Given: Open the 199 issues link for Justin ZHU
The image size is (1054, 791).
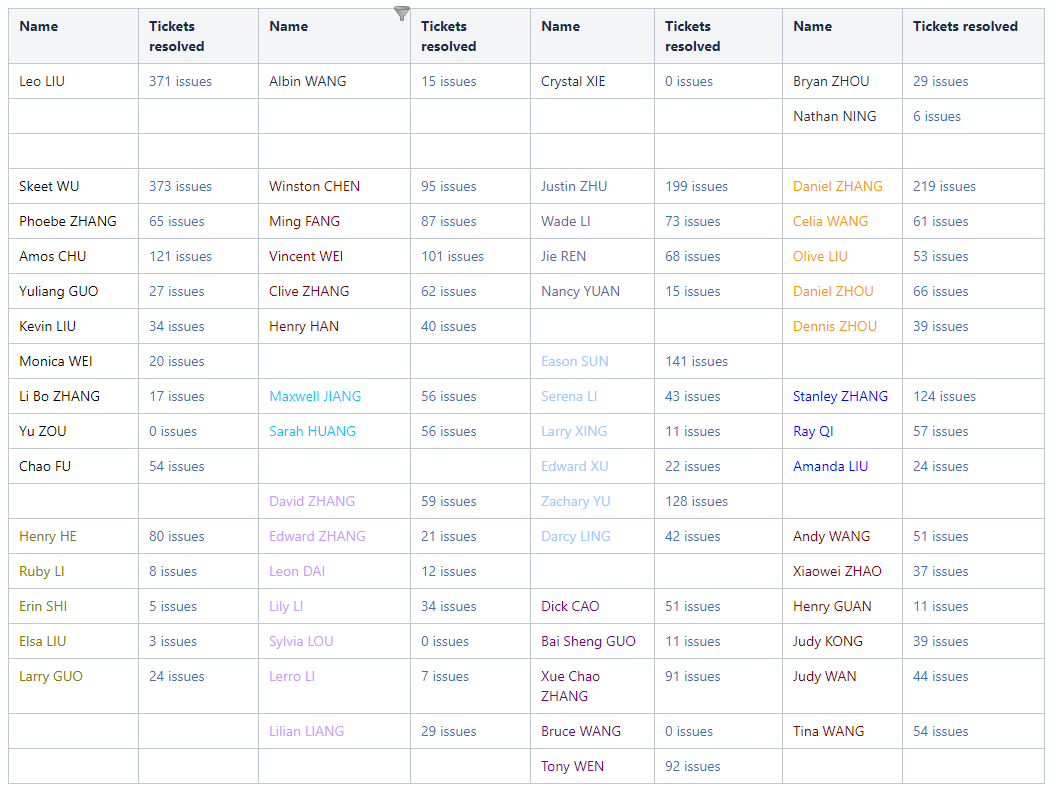Looking at the screenshot, I should coord(696,186).
